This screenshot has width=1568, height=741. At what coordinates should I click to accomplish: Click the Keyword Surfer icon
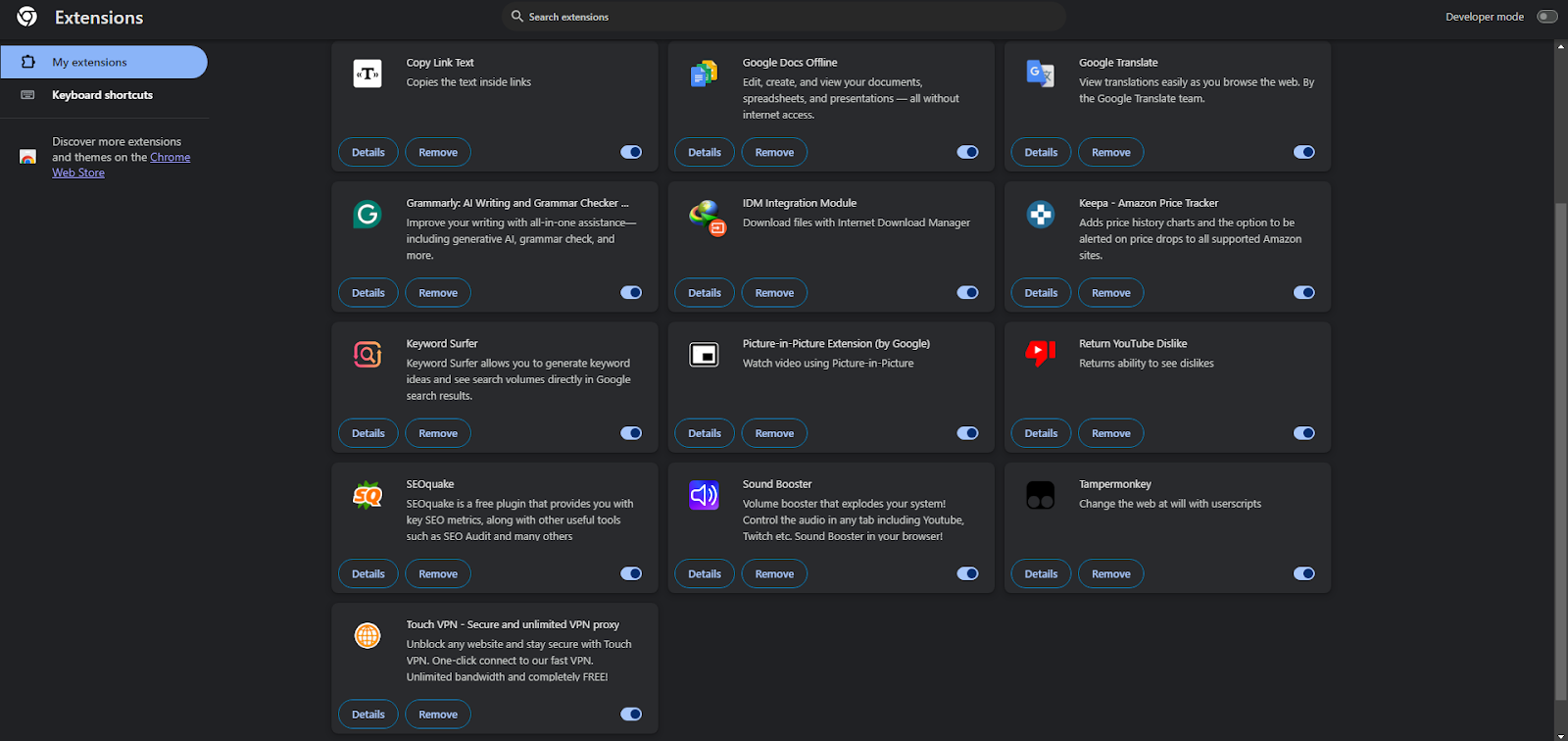(367, 354)
